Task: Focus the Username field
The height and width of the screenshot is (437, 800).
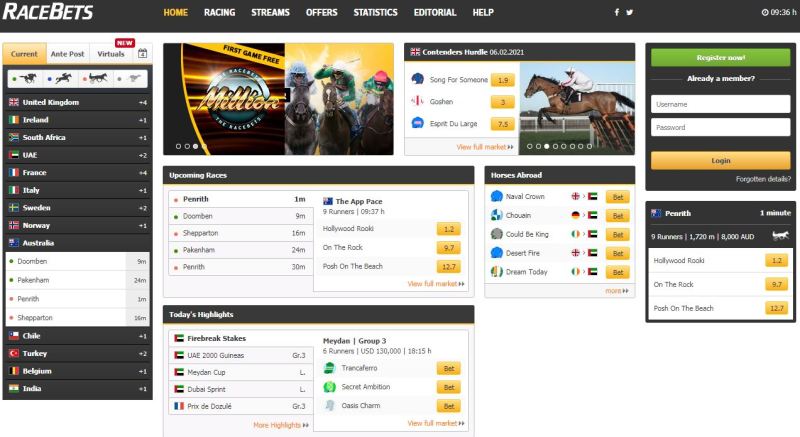Action: coord(720,104)
